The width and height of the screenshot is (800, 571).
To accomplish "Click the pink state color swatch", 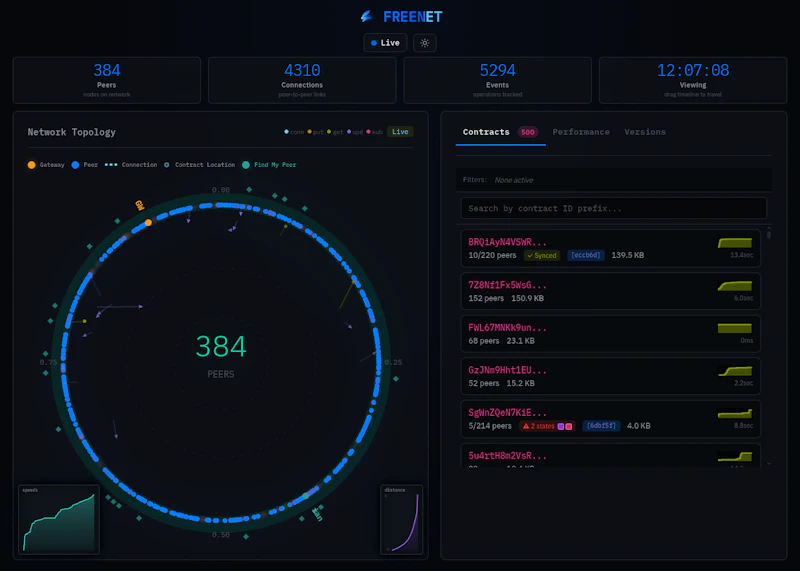I will click(568, 426).
